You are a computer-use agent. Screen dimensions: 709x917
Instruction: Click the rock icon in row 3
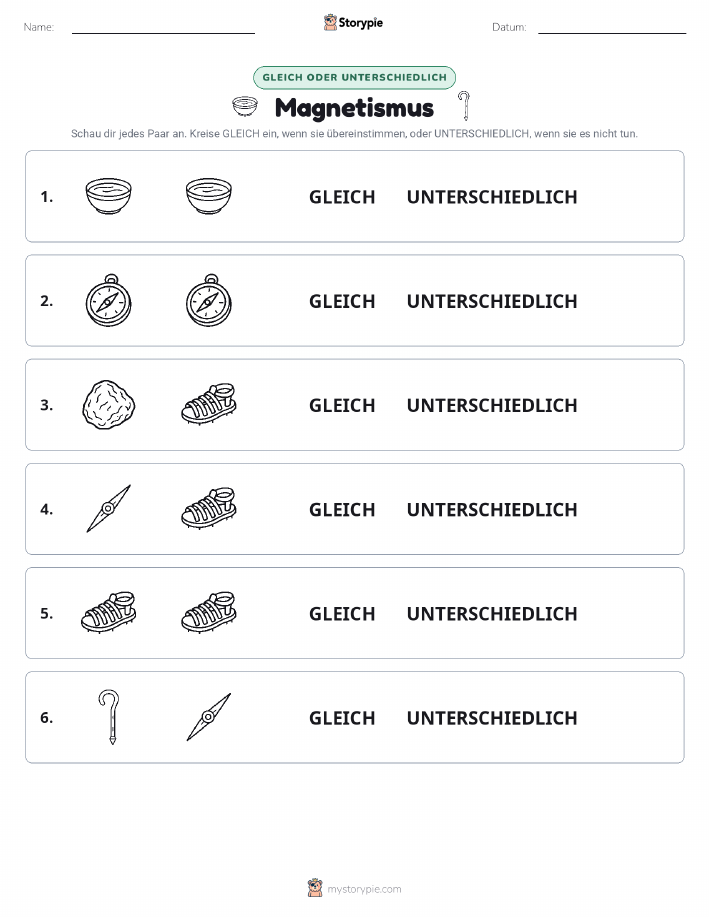pyautogui.click(x=108, y=405)
